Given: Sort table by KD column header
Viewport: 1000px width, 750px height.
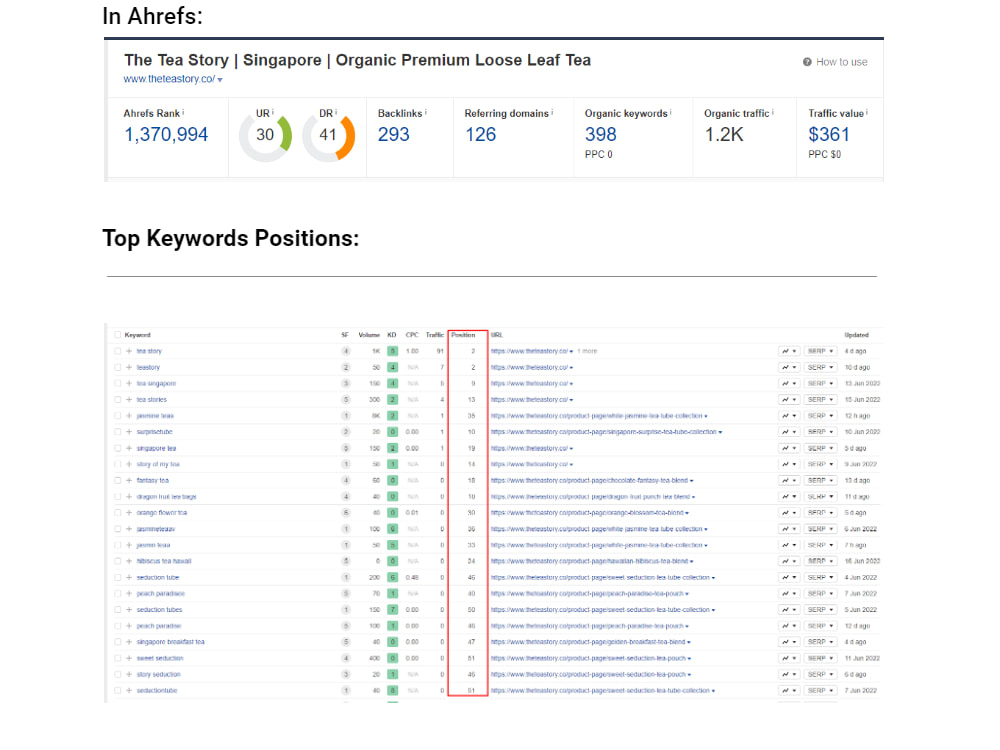Looking at the screenshot, I should click(x=392, y=335).
